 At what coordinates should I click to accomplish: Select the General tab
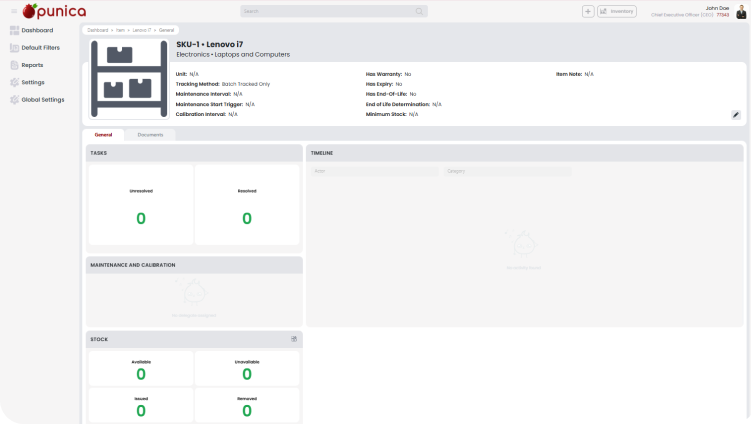coord(103,135)
